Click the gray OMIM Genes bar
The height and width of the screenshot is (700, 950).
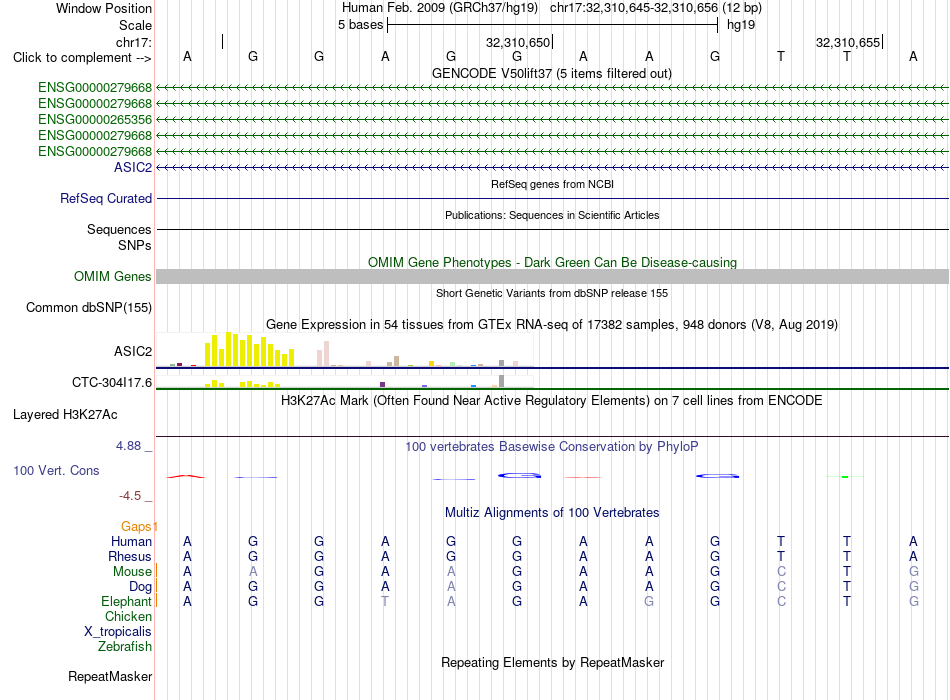(x=552, y=276)
